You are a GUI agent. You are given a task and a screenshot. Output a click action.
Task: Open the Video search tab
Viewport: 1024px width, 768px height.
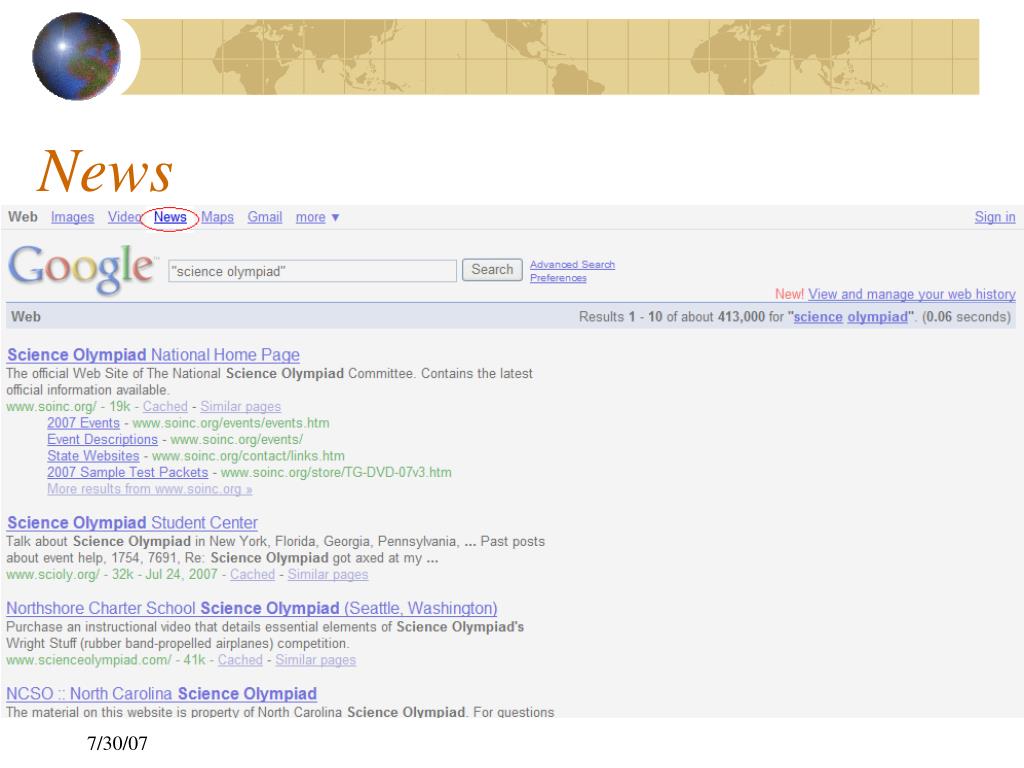point(124,217)
